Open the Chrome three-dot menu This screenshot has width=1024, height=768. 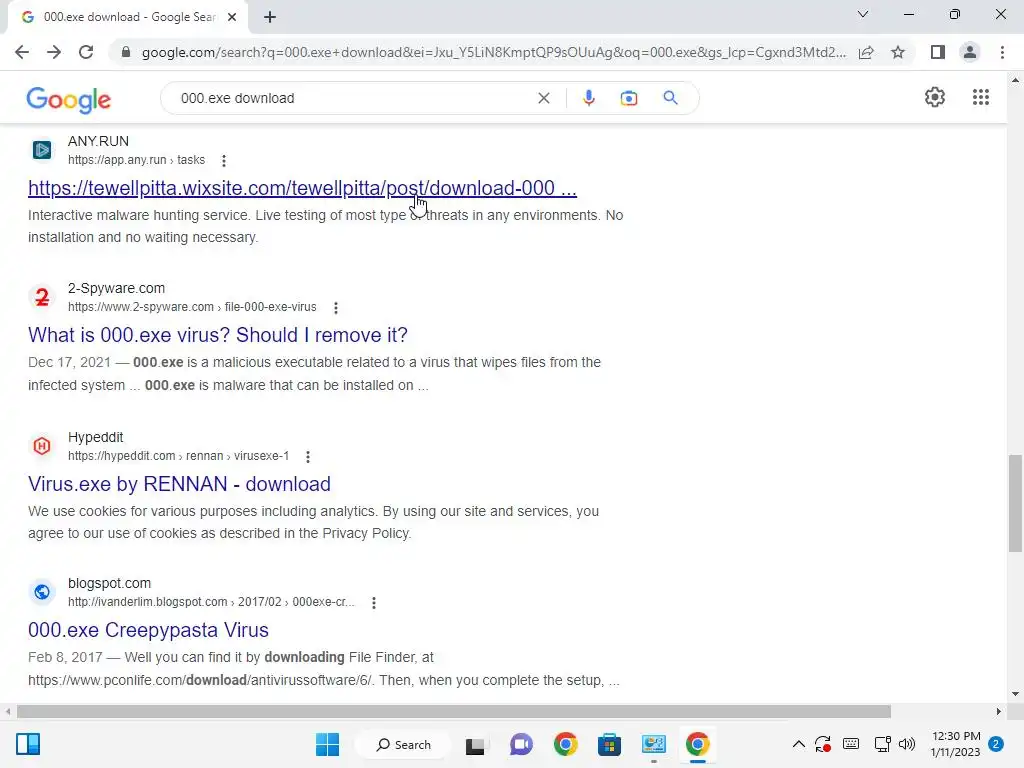tap(1002, 52)
